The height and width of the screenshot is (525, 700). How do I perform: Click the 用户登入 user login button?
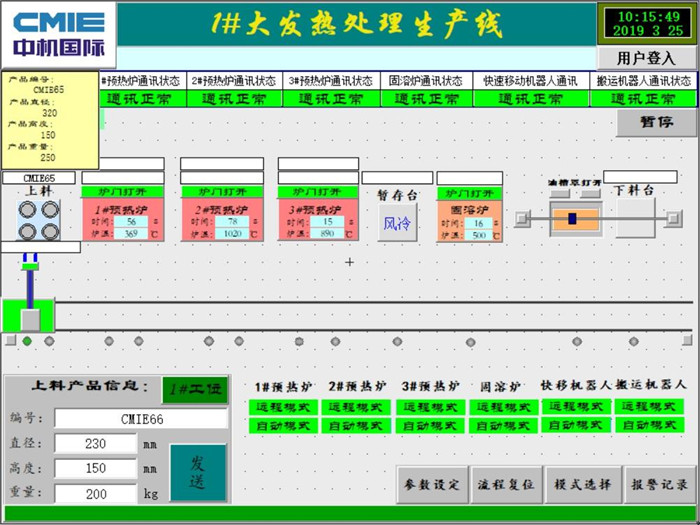click(x=646, y=58)
